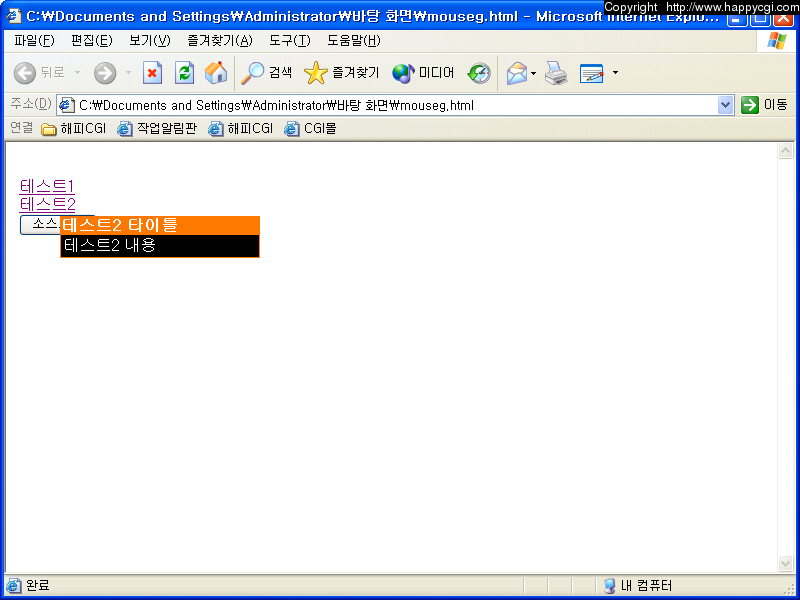Open the Media (미디어) toolbar button
800x600 pixels.
click(x=423, y=73)
